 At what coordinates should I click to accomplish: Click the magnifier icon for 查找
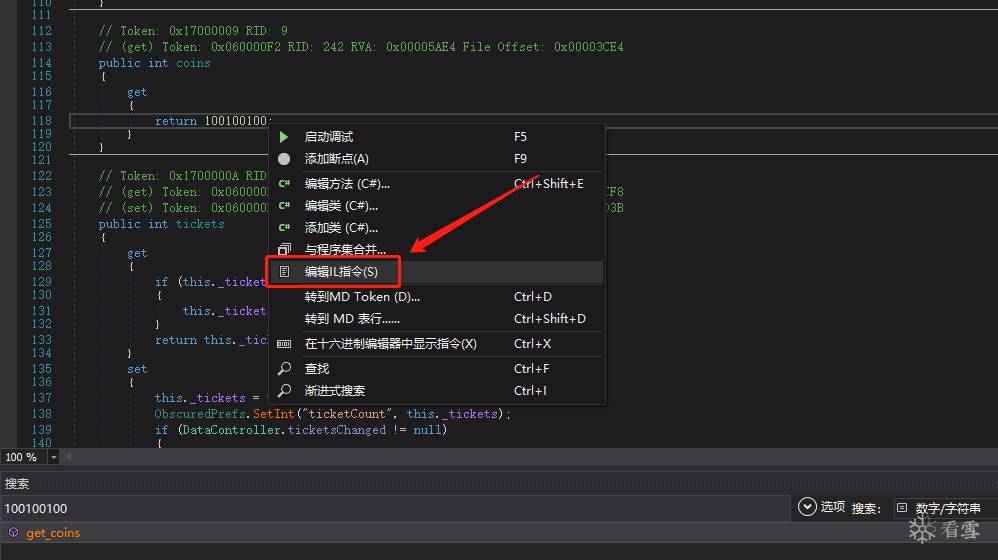284,369
